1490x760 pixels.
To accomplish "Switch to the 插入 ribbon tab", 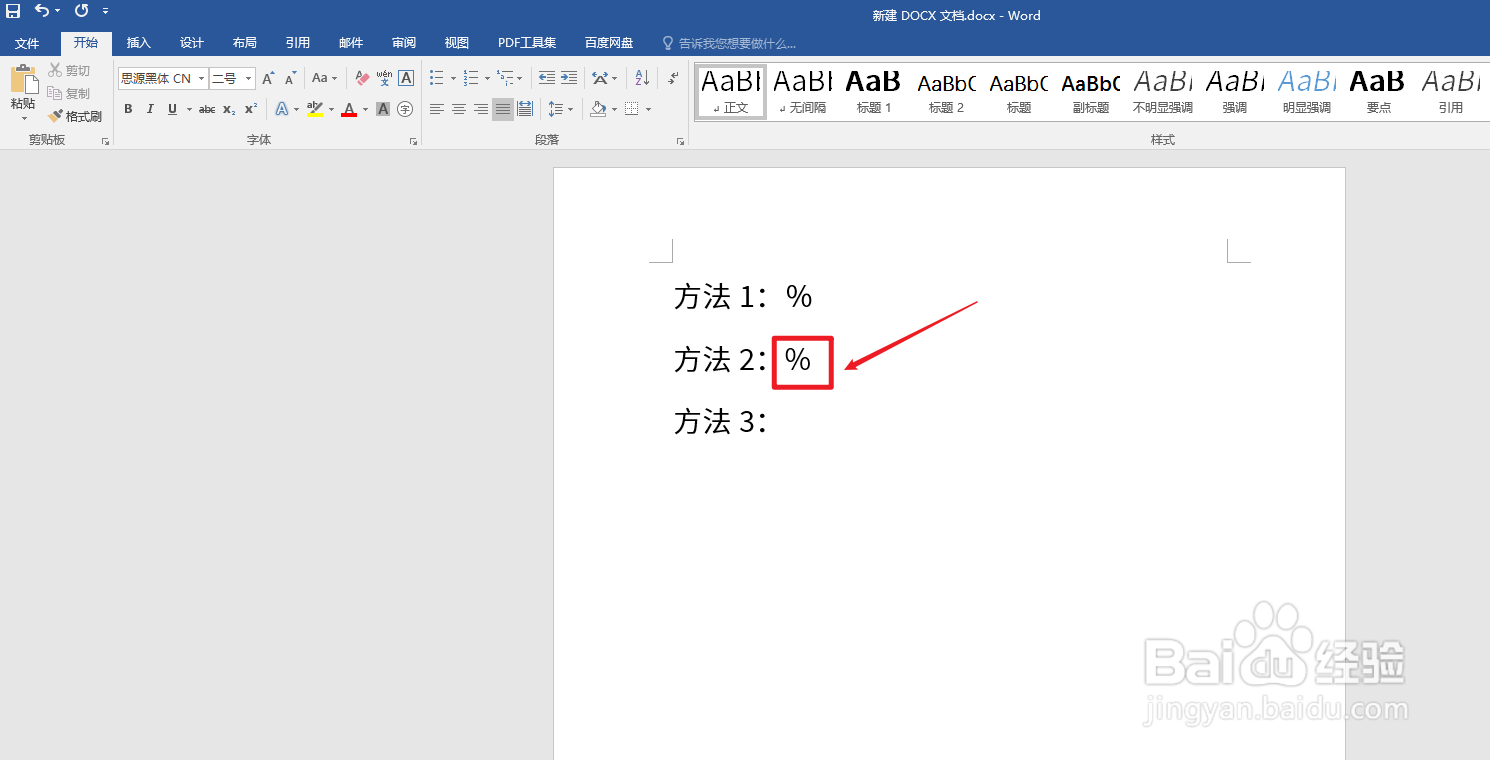I will (x=139, y=42).
